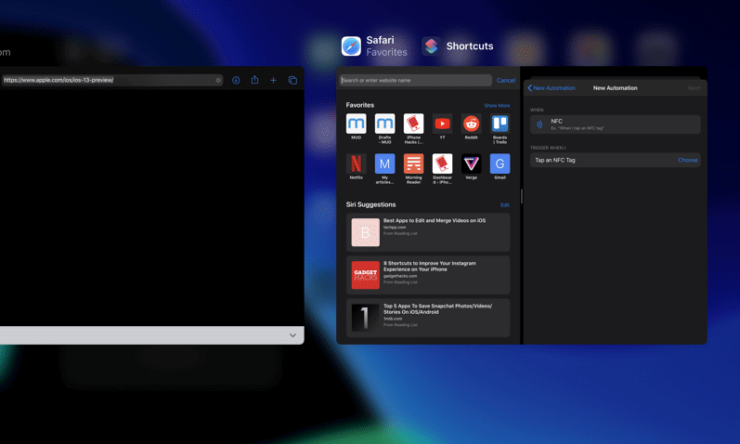Open the 8 Shortcuts to Improve Instagram suggestion
Screen dimensions: 740x444
click(428, 275)
